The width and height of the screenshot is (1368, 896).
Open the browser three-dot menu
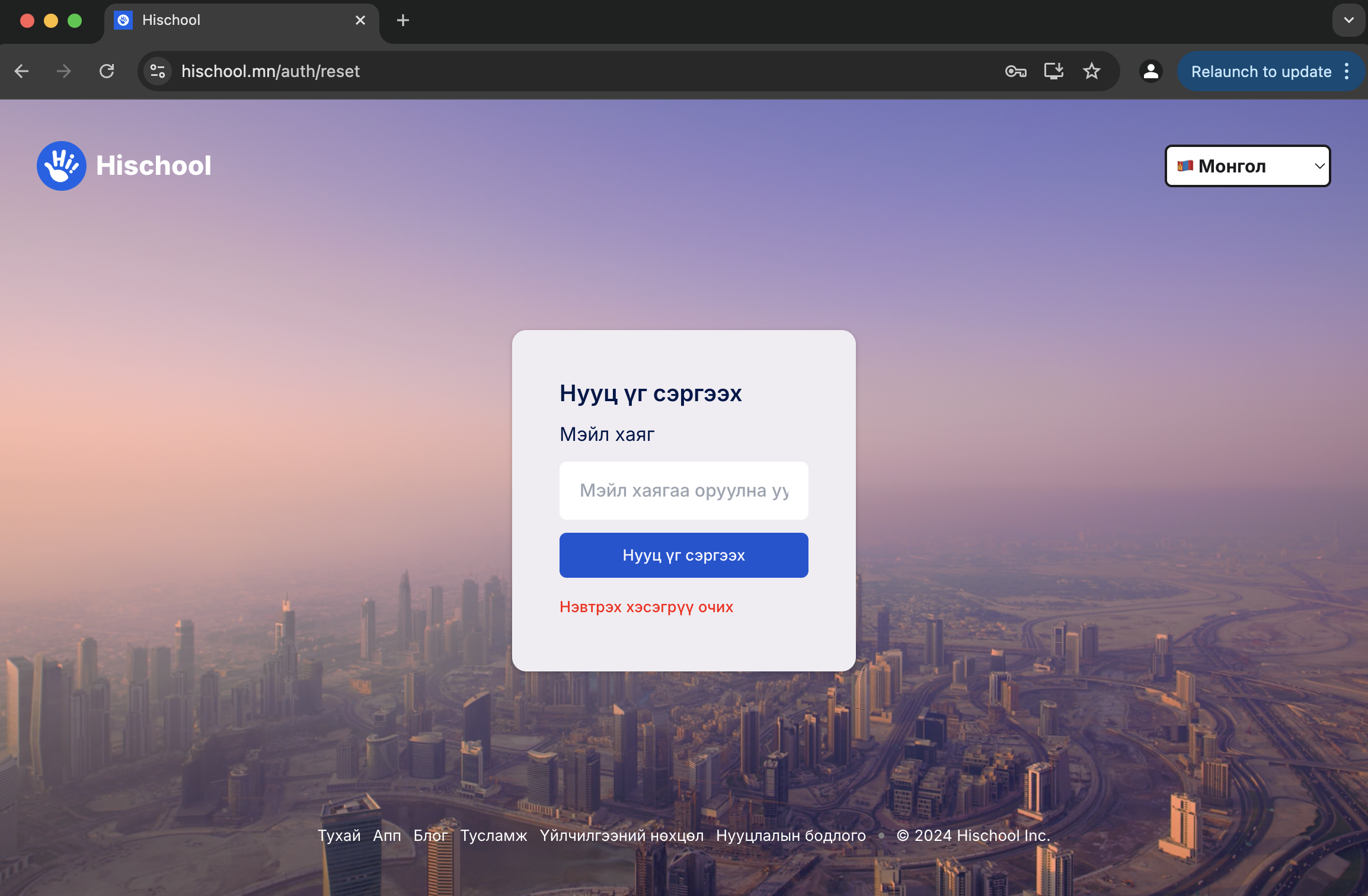click(x=1347, y=71)
